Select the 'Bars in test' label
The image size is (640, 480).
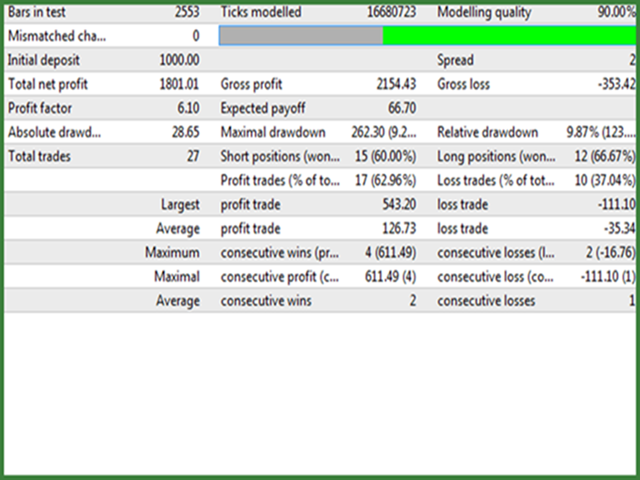[x=36, y=12]
